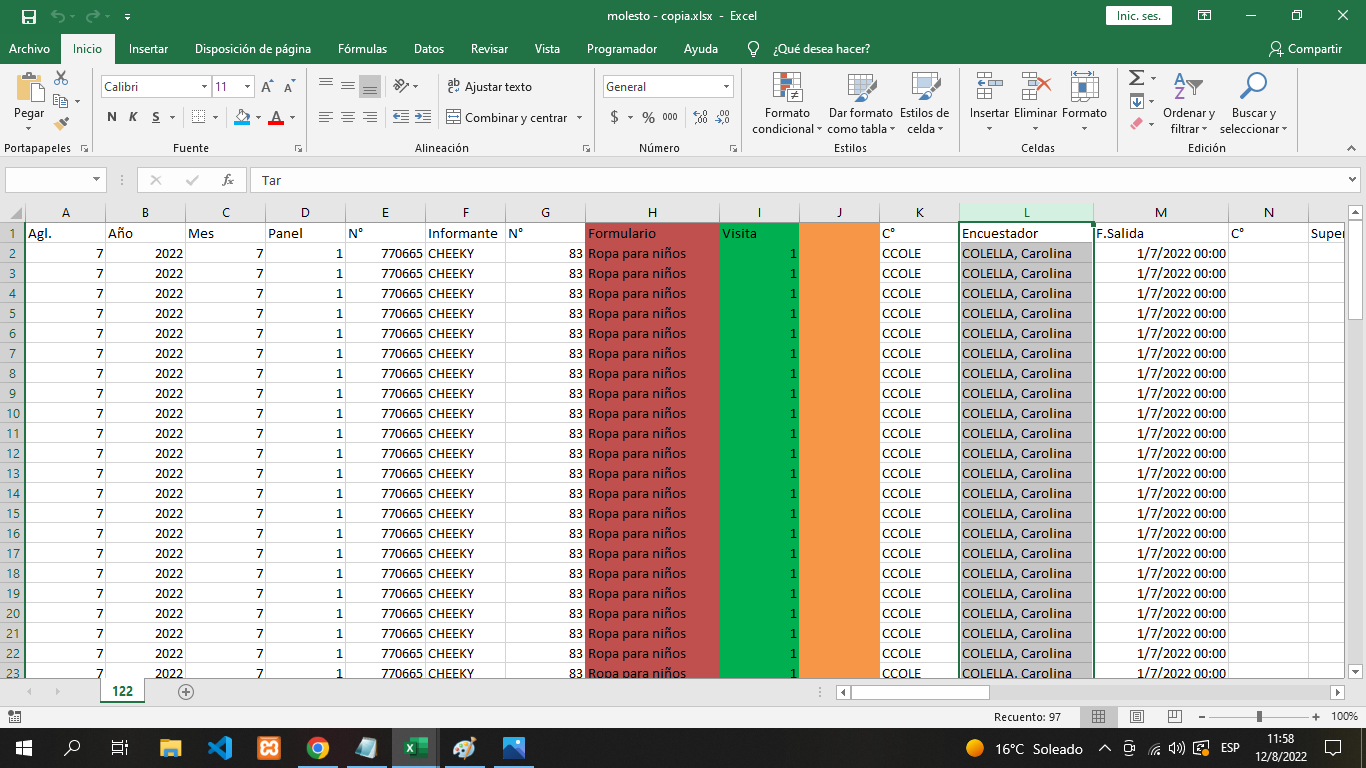
Task: Open Ordenar y filtrar dropdown
Action: [x=1189, y=103]
